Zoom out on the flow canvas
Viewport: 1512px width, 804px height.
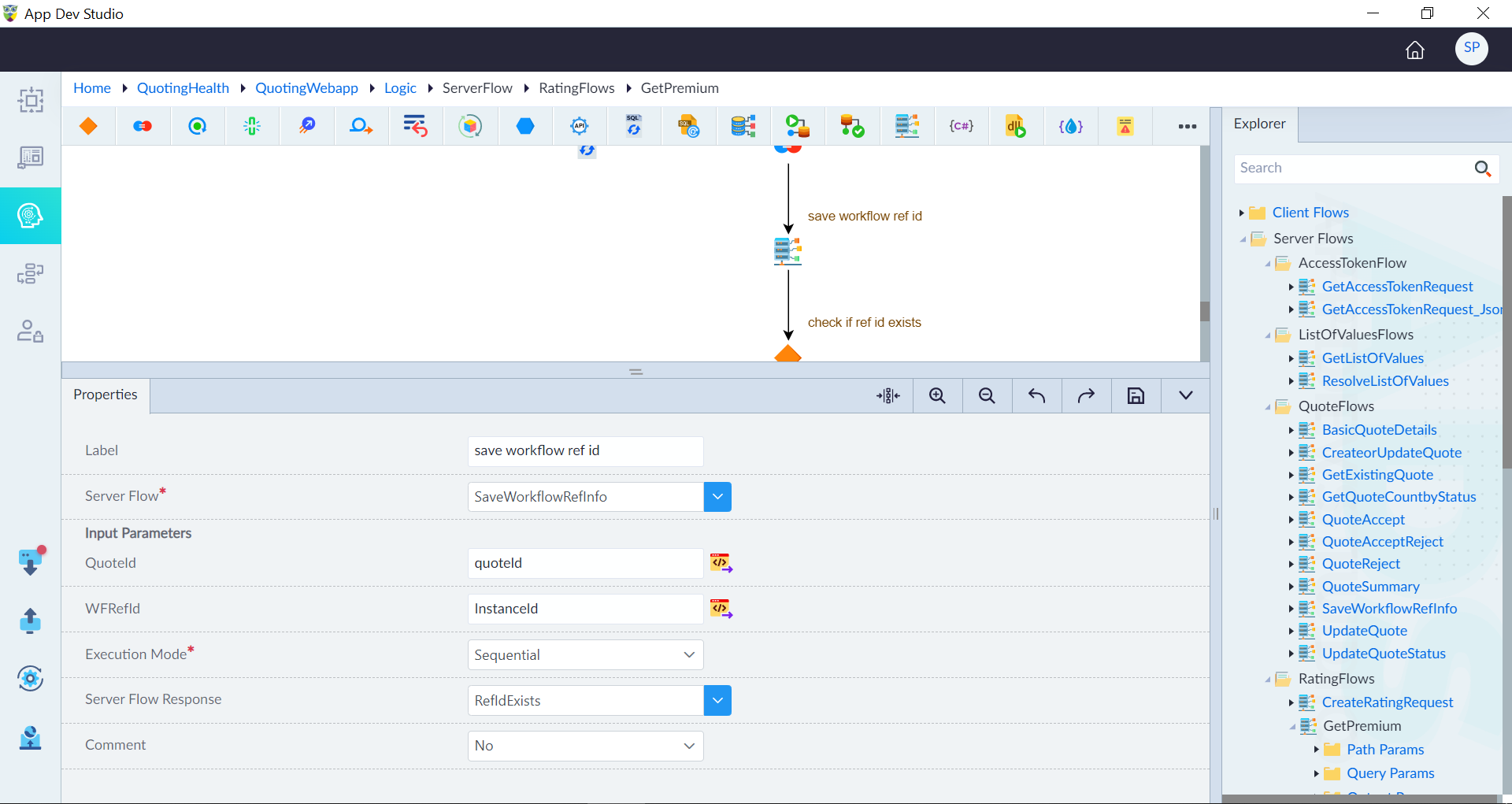(987, 396)
